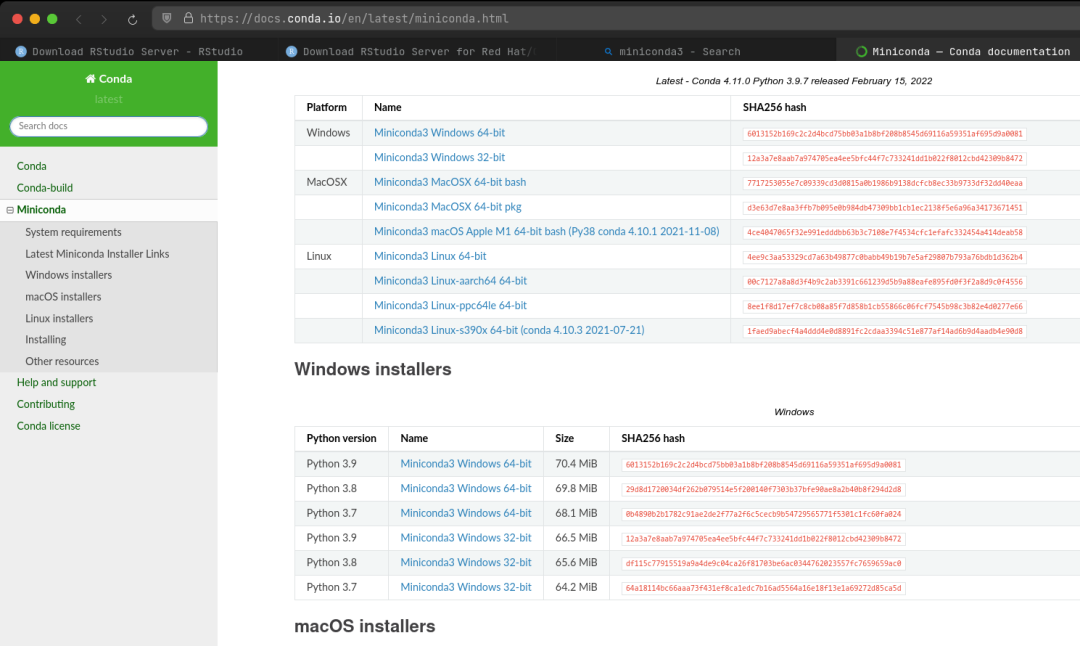Image resolution: width=1080 pixels, height=646 pixels.
Task: Click the 'latest' version label under Conda
Action: tap(109, 99)
